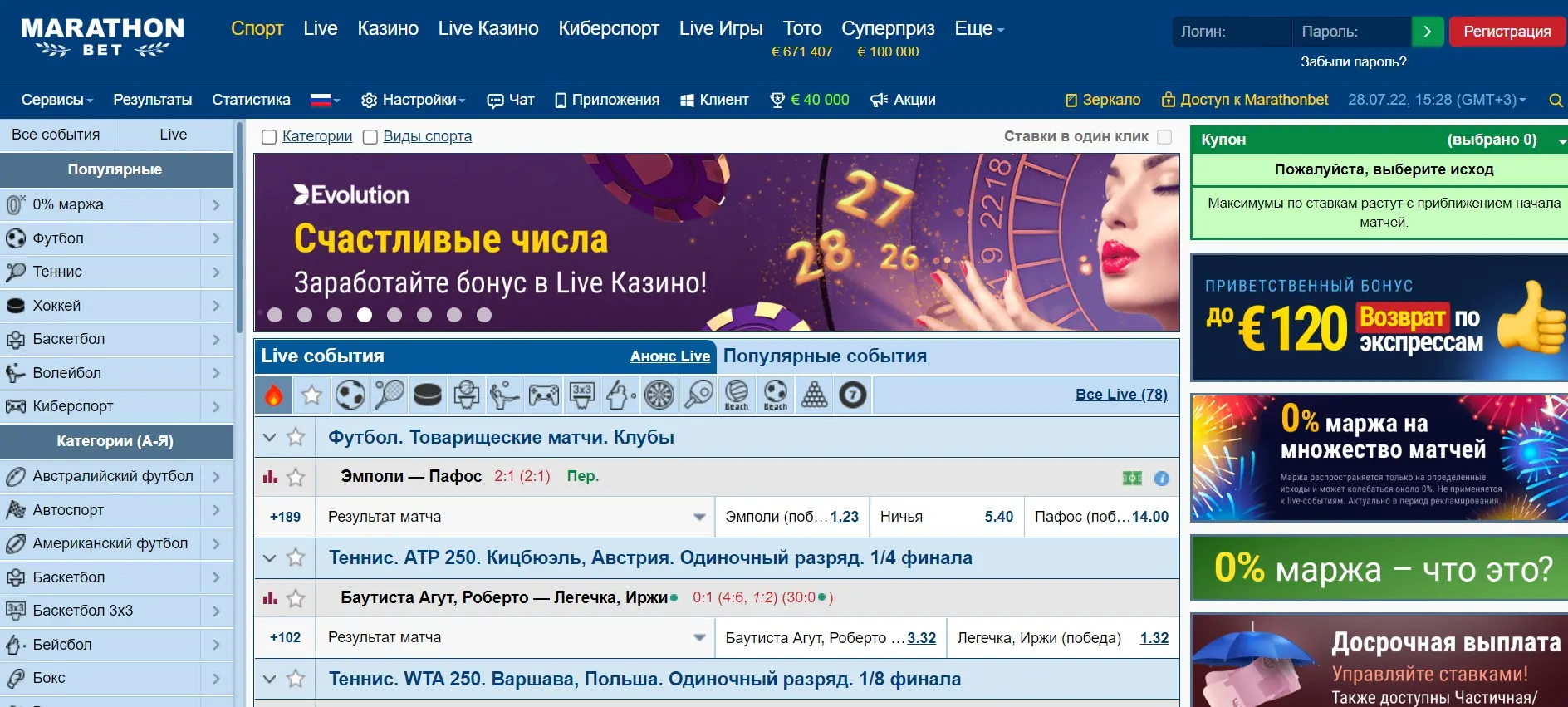Open the Настройки dropdown menu
The image size is (1568, 707).
pyautogui.click(x=414, y=101)
